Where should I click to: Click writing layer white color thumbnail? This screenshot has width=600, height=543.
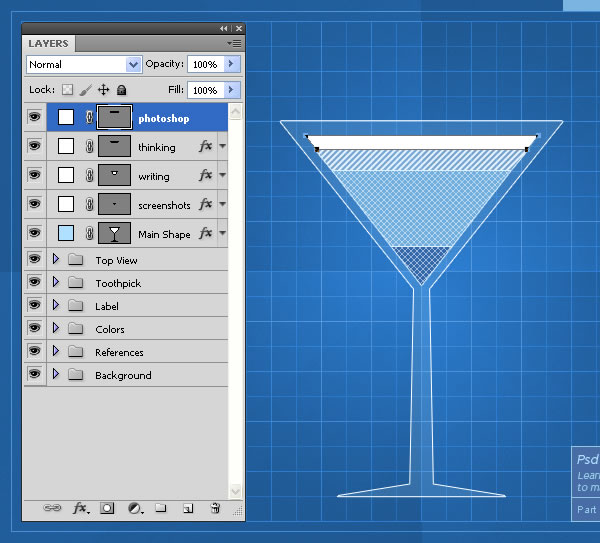click(x=66, y=175)
